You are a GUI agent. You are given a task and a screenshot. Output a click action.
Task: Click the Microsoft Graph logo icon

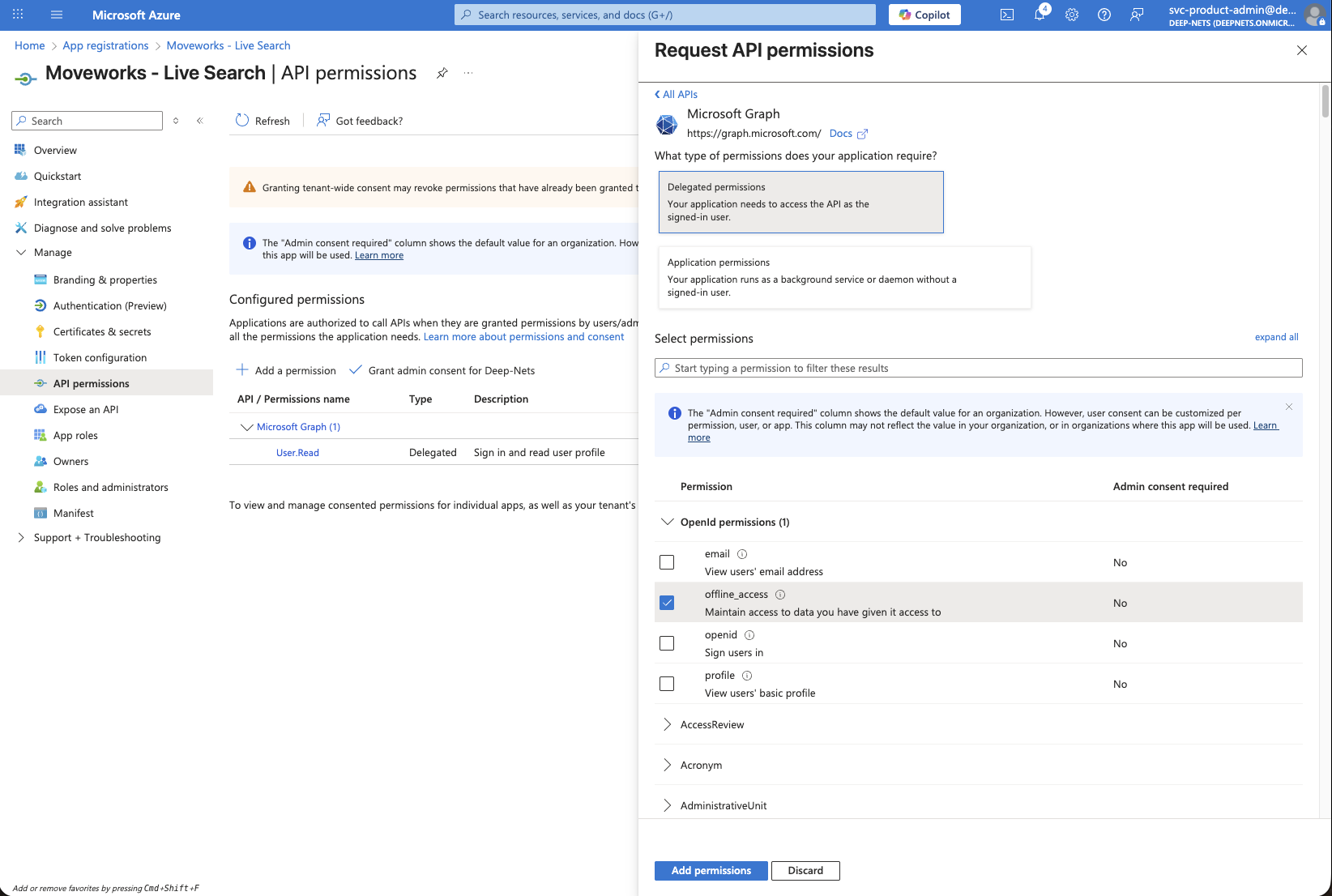coord(667,124)
